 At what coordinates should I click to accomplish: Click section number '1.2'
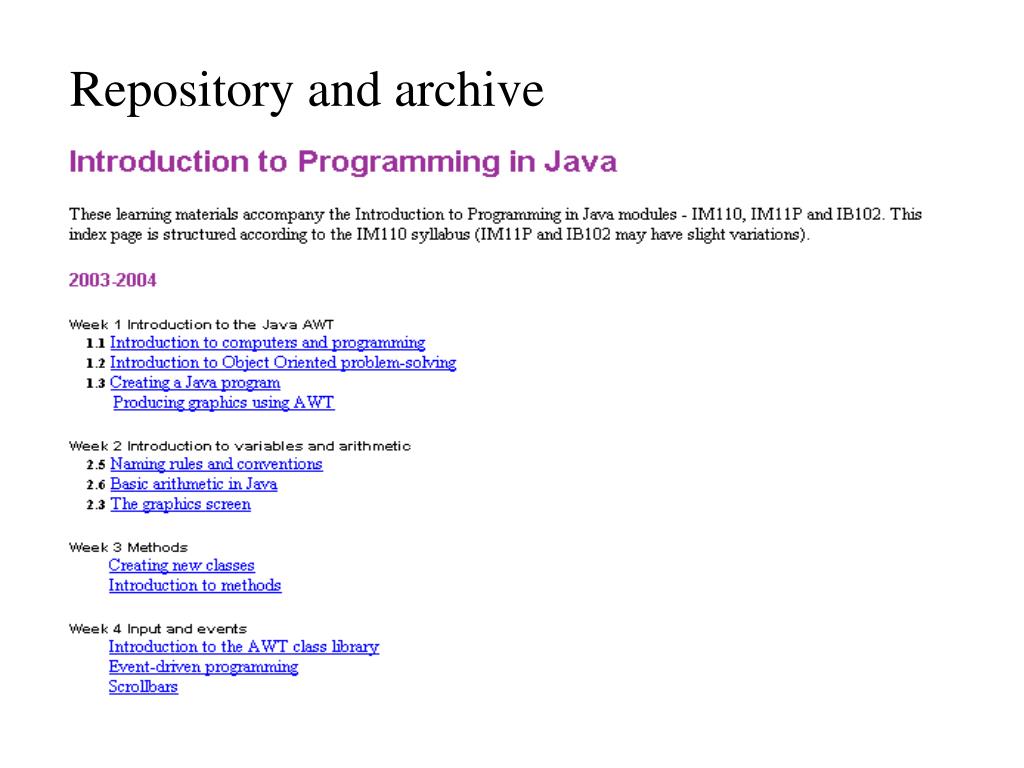tap(95, 364)
